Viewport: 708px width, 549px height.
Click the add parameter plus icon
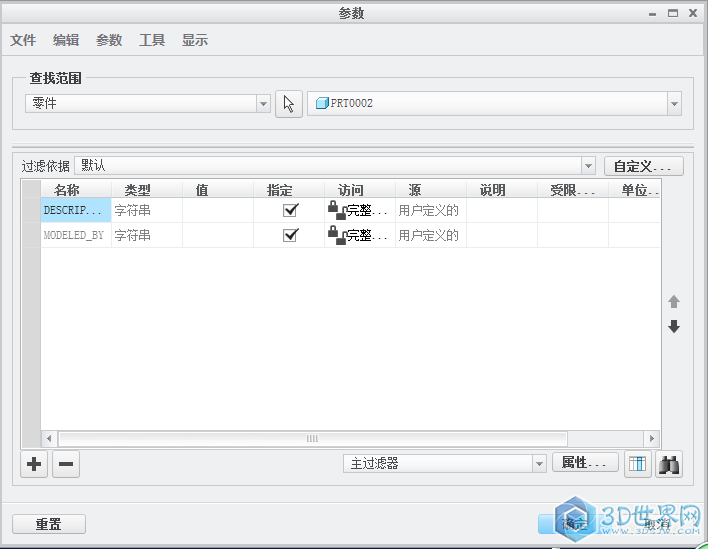coord(34,464)
